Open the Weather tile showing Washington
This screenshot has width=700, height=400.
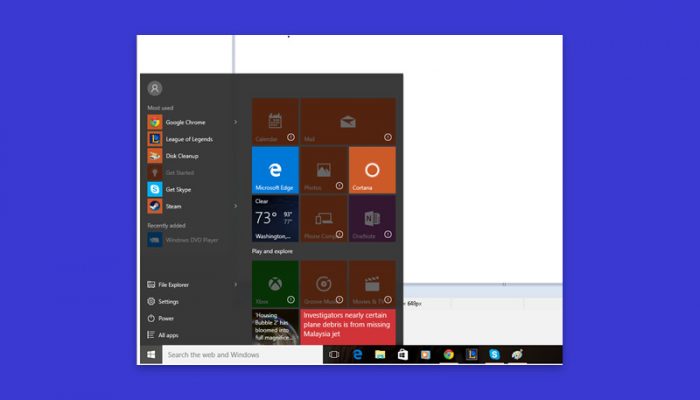click(275, 219)
